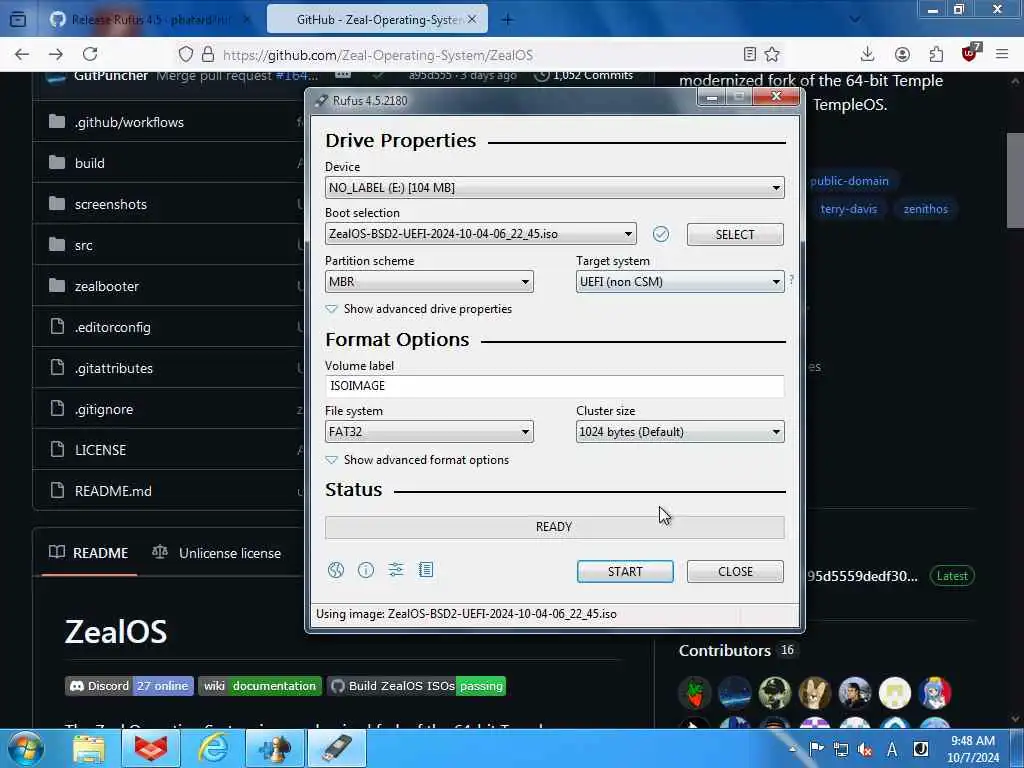Screen dimensions: 1024x768
Task: Click the CLOSE button in Rufus
Action: click(735, 571)
